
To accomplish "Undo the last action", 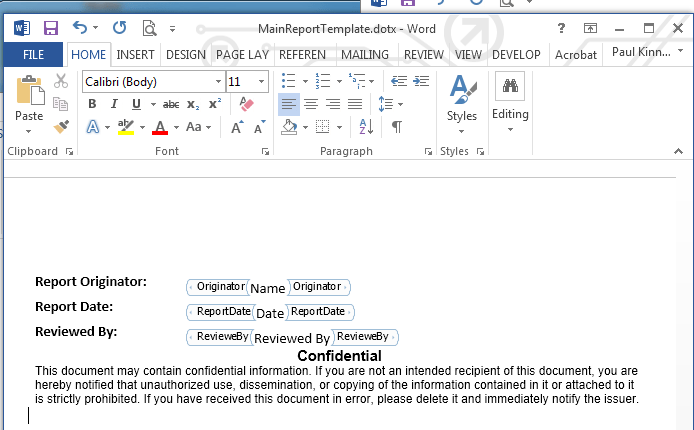I will tap(80, 28).
